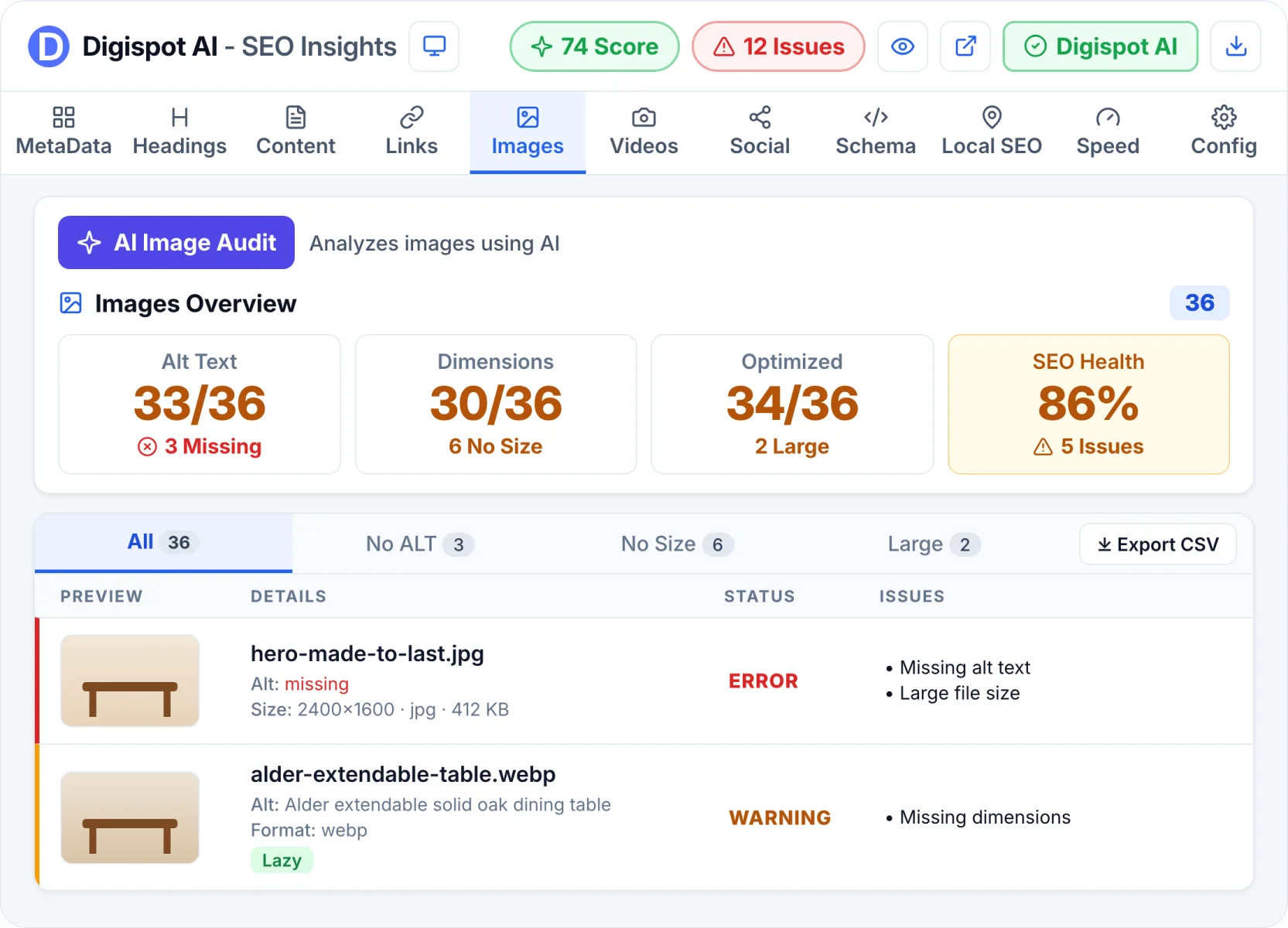The width and height of the screenshot is (1288, 928).
Task: Click the alder-extendable-table.webp thumbnail
Action: coord(130,817)
